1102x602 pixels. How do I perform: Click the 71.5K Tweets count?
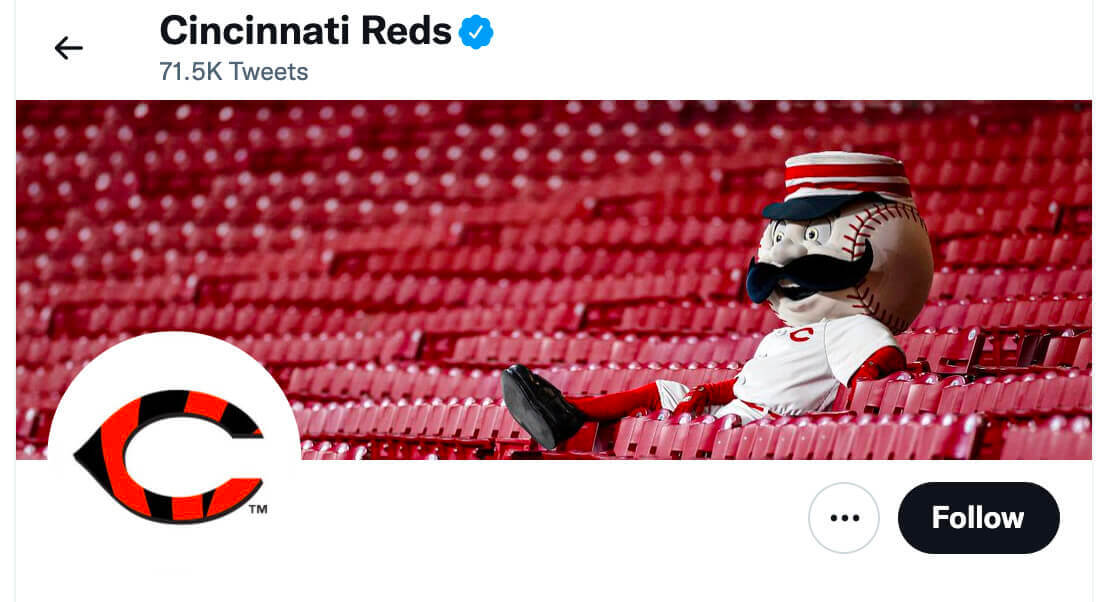233,72
